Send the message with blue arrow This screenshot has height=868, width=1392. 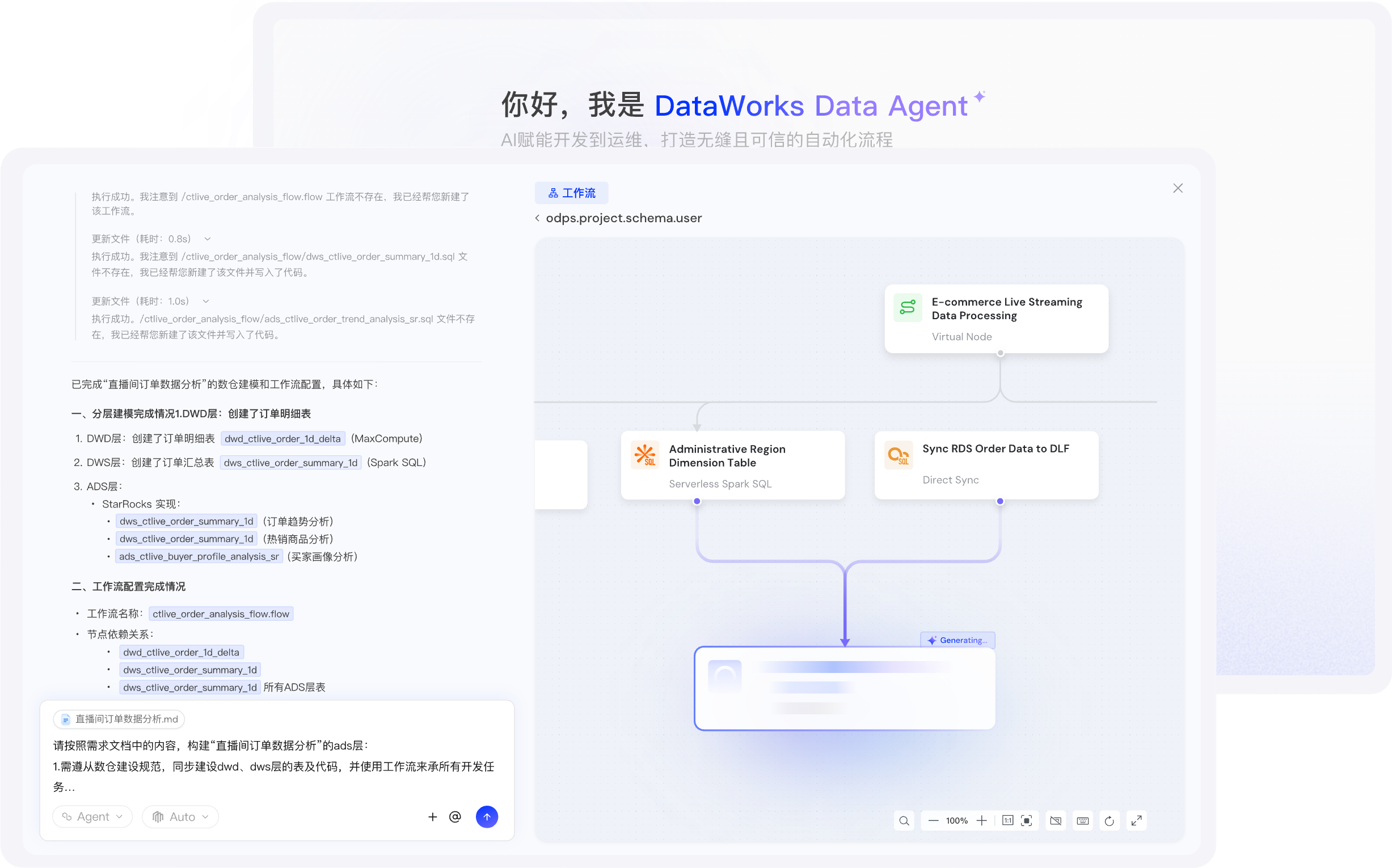(x=487, y=816)
